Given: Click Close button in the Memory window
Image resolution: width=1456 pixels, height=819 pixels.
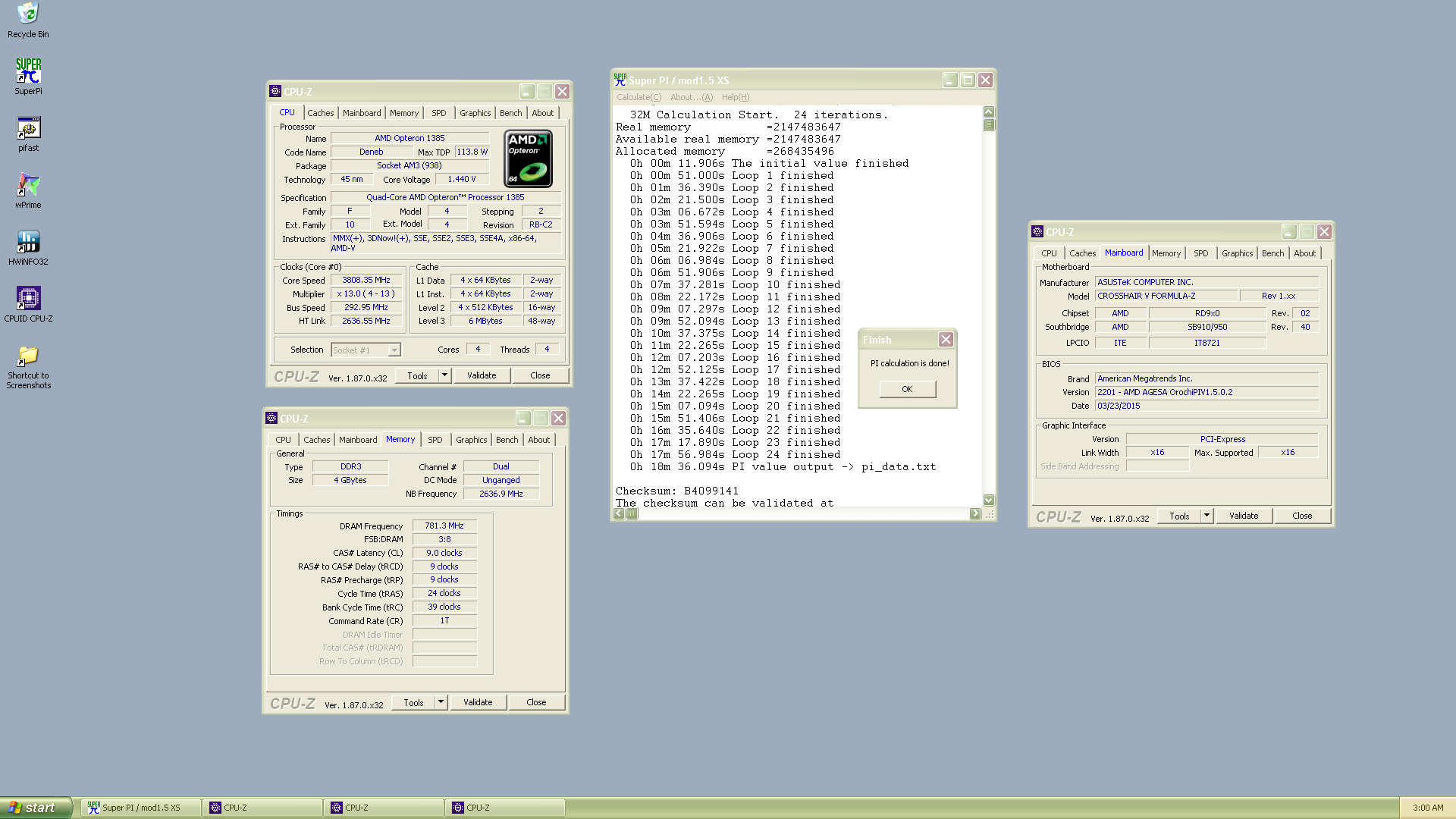Looking at the screenshot, I should pyautogui.click(x=536, y=702).
